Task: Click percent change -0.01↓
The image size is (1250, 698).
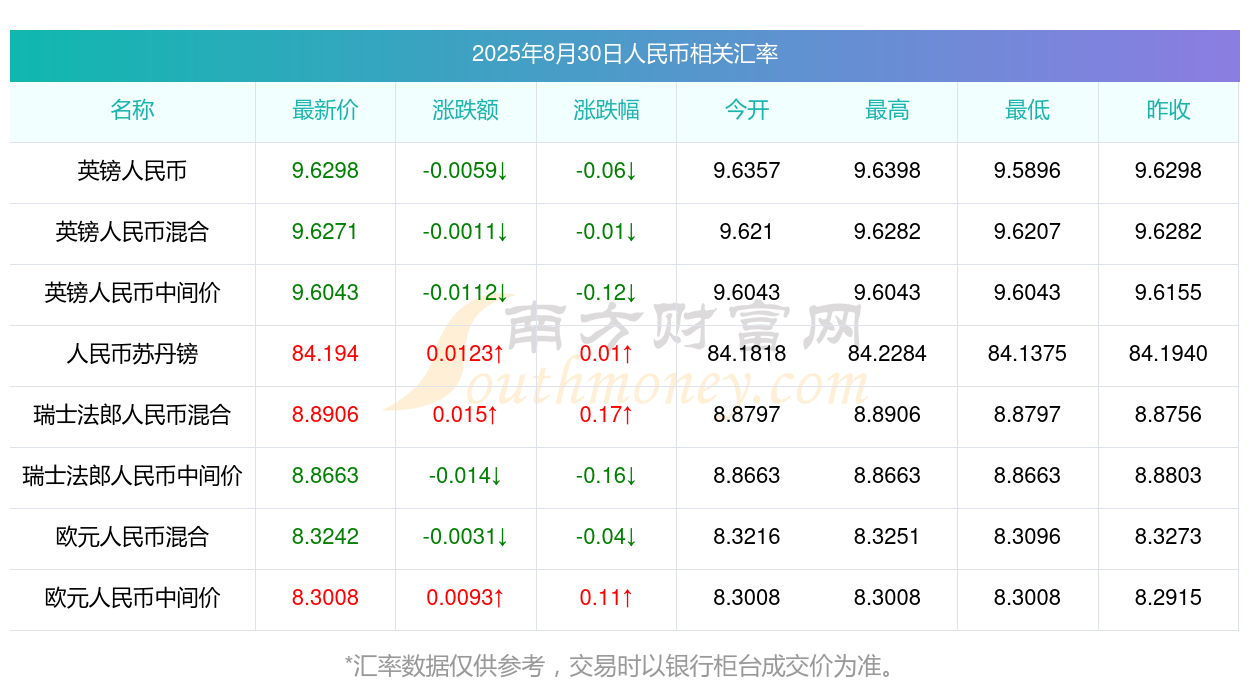Action: pos(606,232)
